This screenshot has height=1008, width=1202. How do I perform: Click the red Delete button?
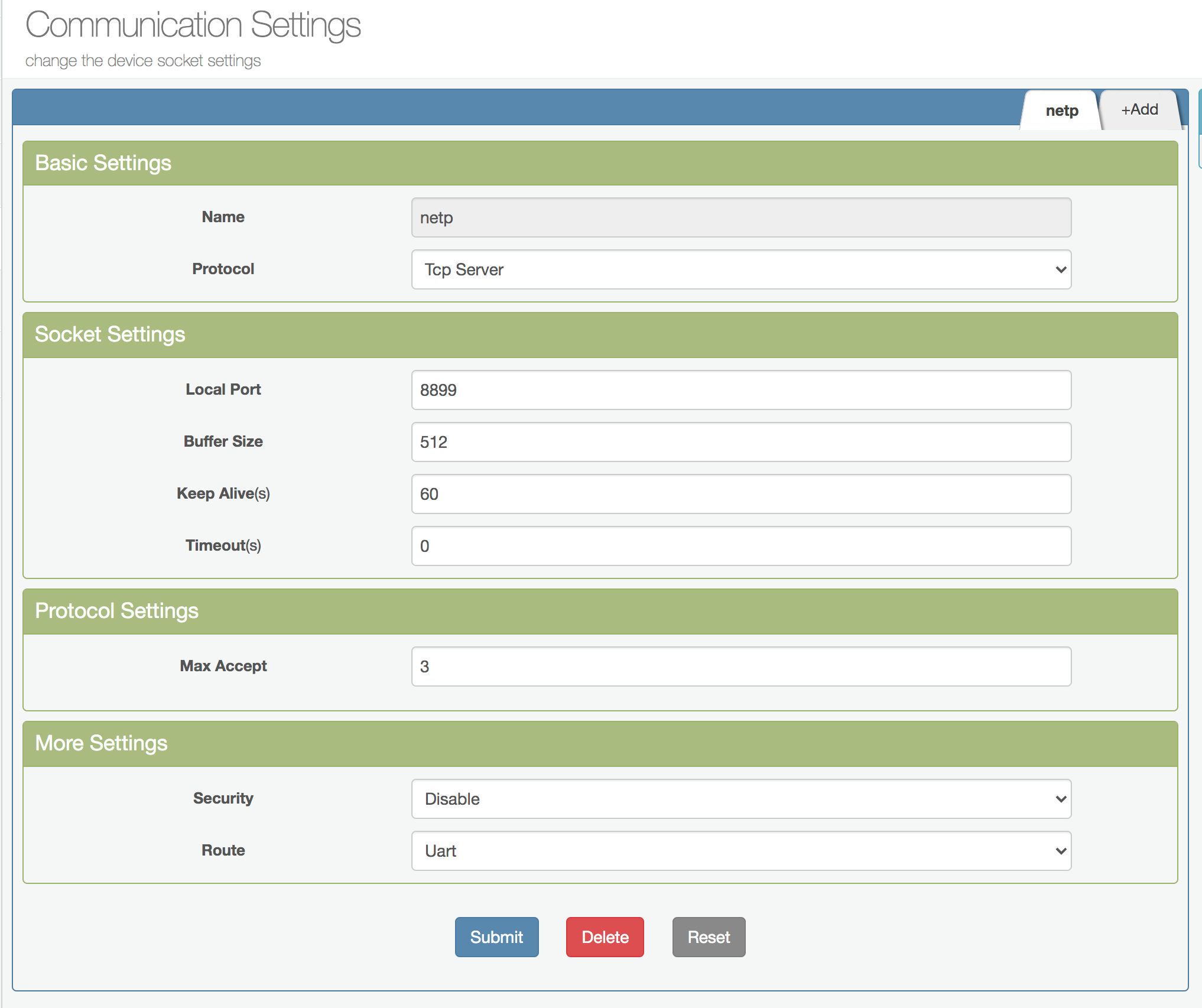[x=605, y=937]
